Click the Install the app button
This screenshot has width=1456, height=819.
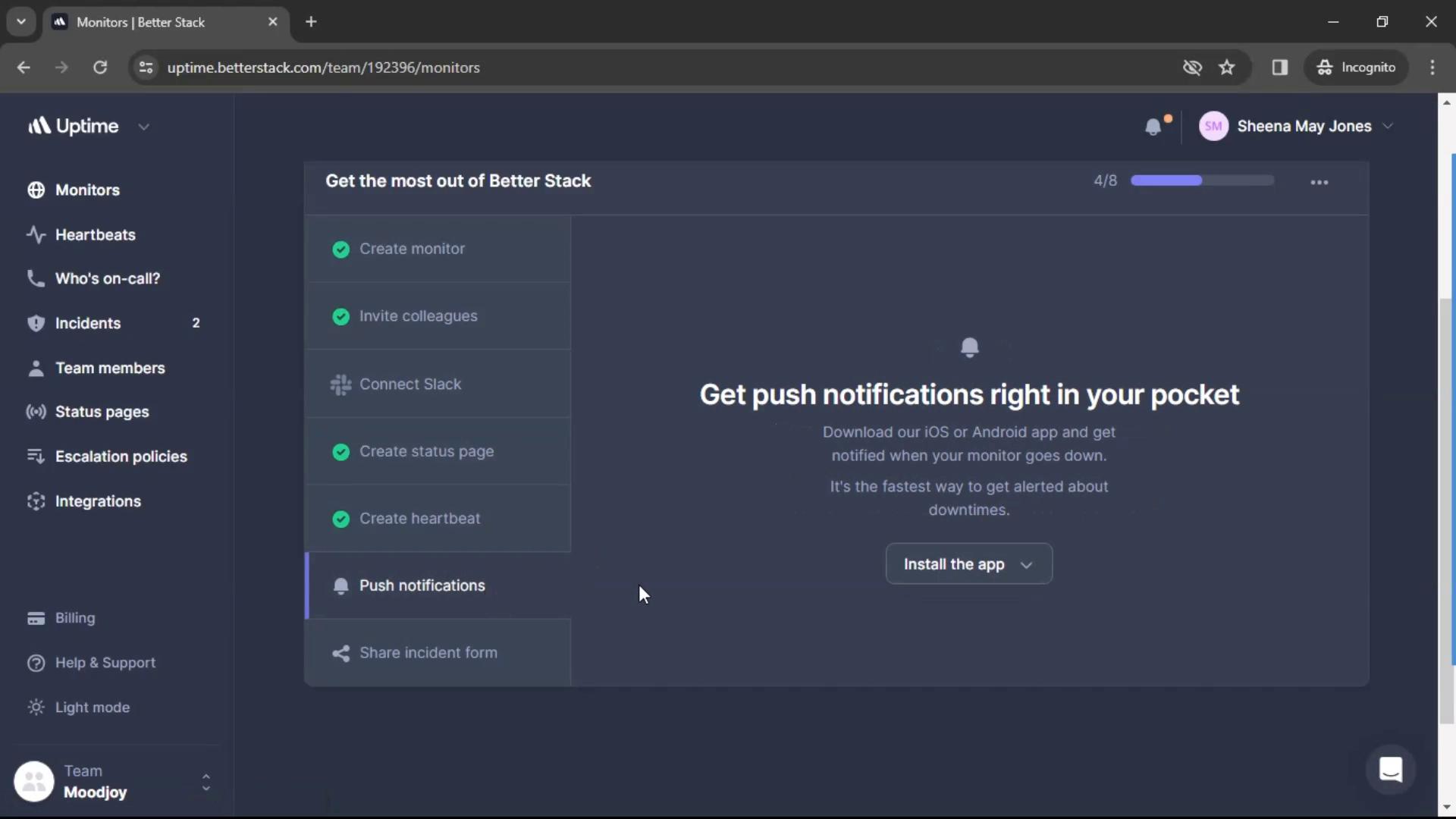pos(968,564)
